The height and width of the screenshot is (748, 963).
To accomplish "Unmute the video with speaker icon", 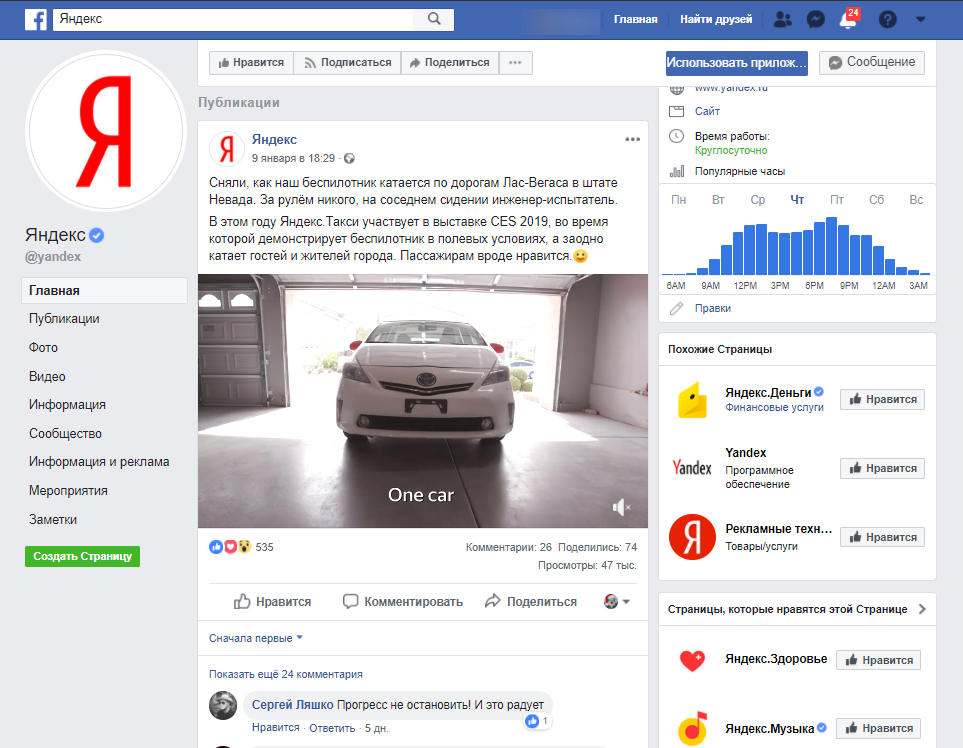I will pyautogui.click(x=621, y=507).
